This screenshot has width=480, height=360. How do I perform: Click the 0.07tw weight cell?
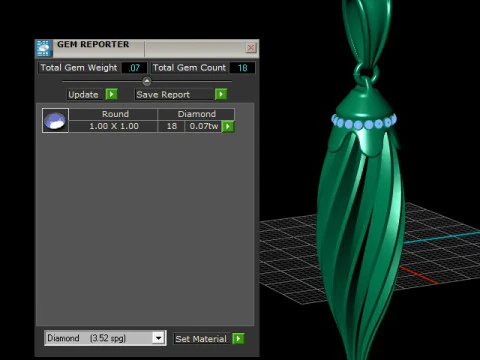pos(203,126)
